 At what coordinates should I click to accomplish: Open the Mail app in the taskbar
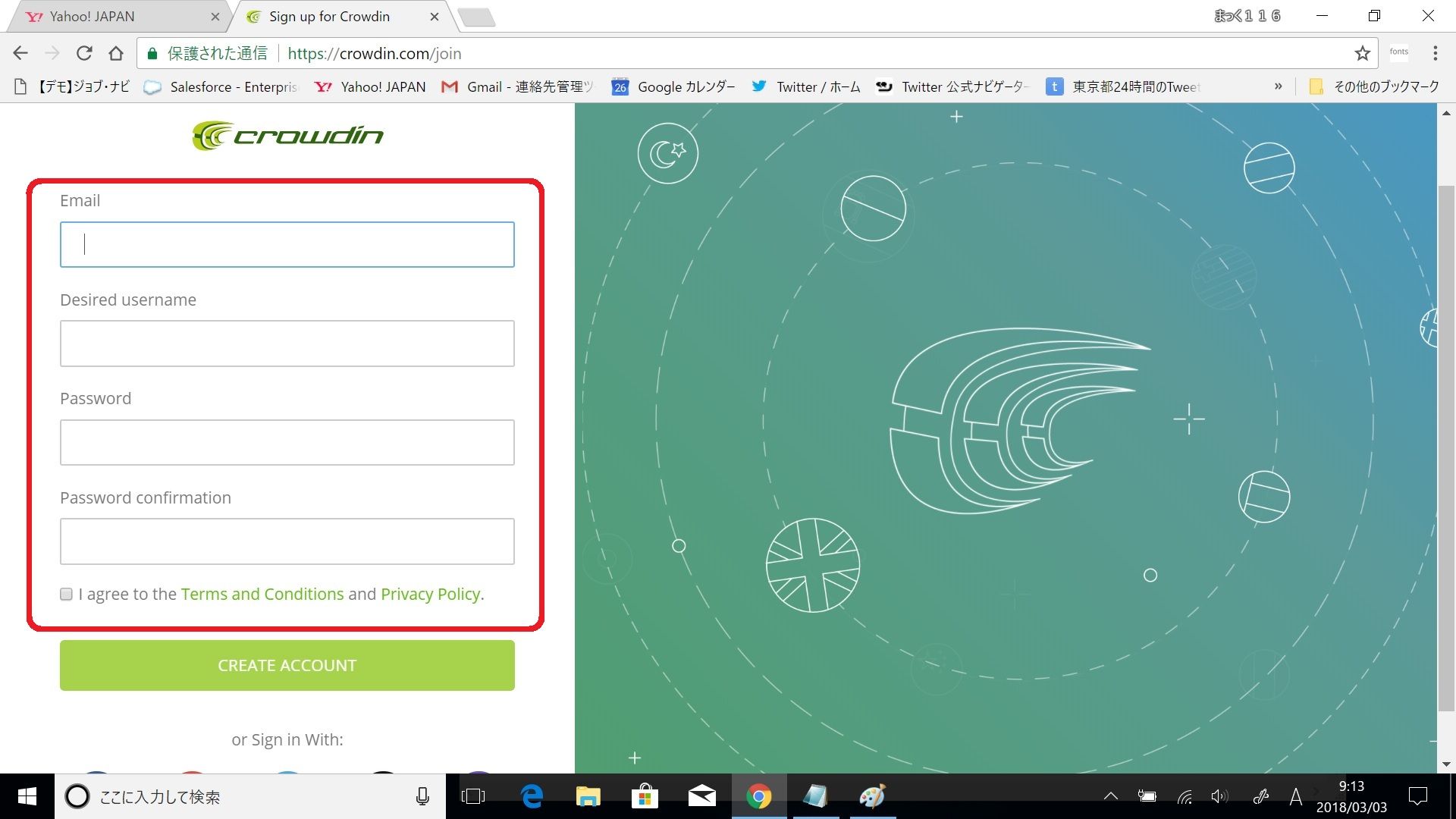(701, 796)
